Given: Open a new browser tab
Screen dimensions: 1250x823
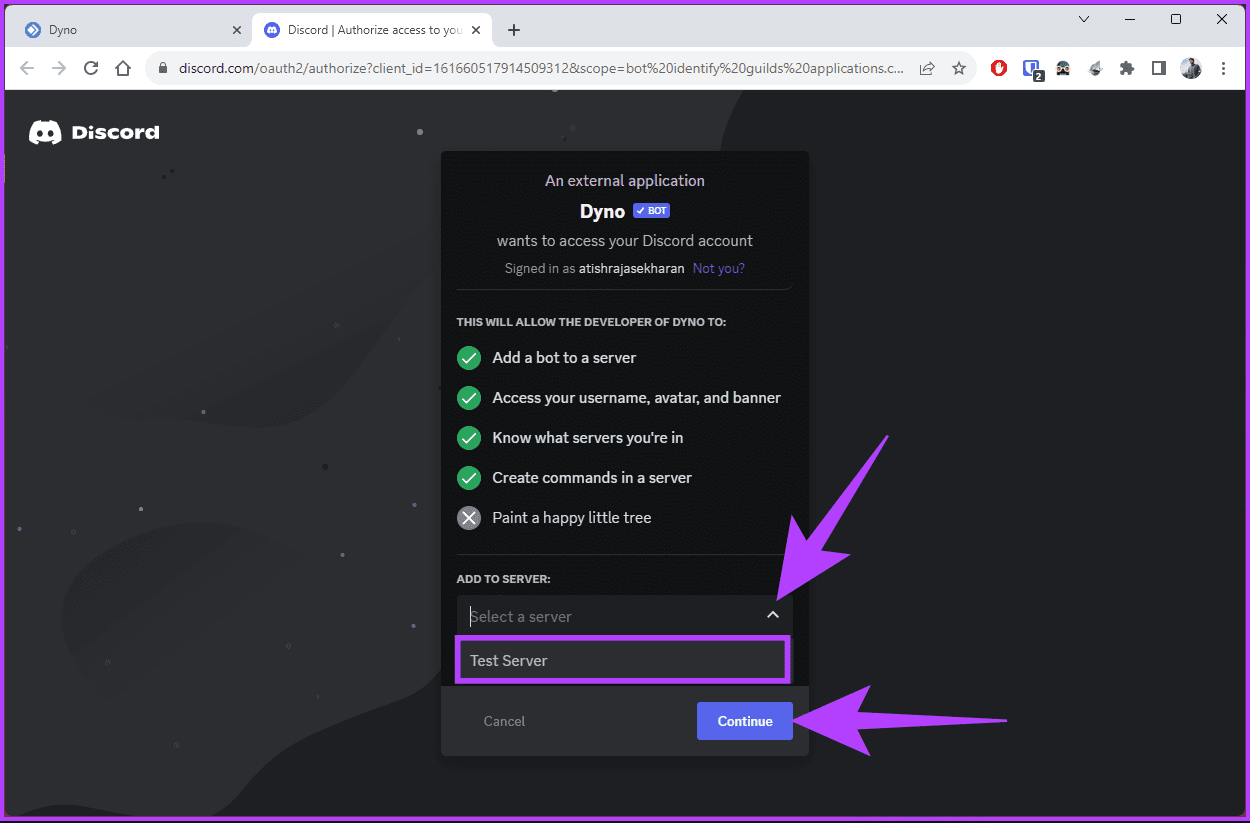Looking at the screenshot, I should click(514, 30).
